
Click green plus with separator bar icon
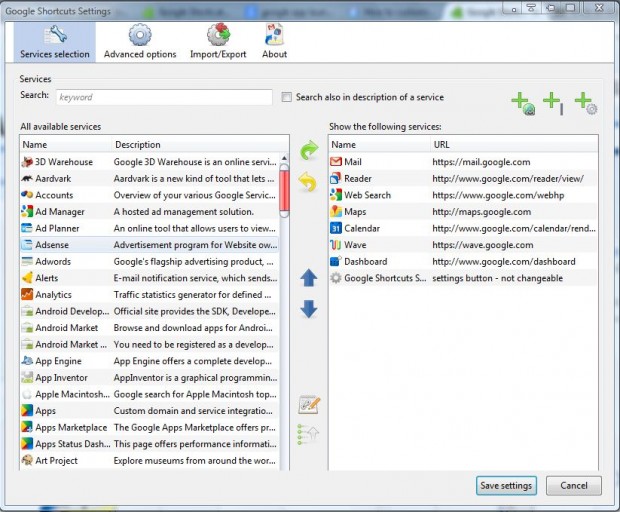pos(553,104)
